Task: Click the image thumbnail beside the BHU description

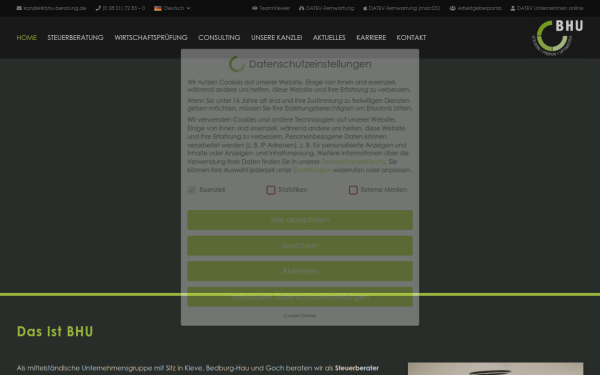Action: [496, 368]
